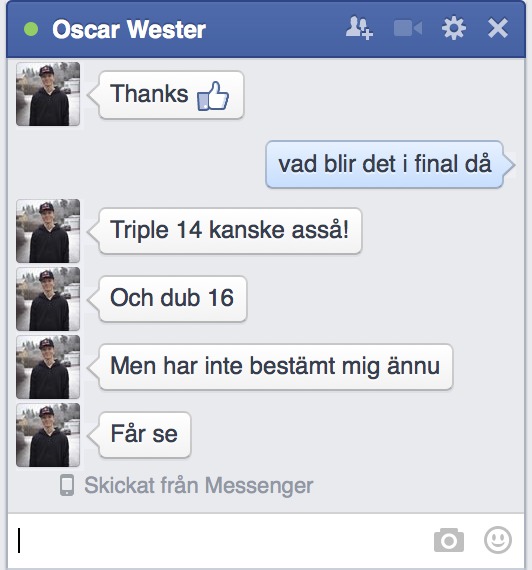Click the message input field

tap(218, 540)
